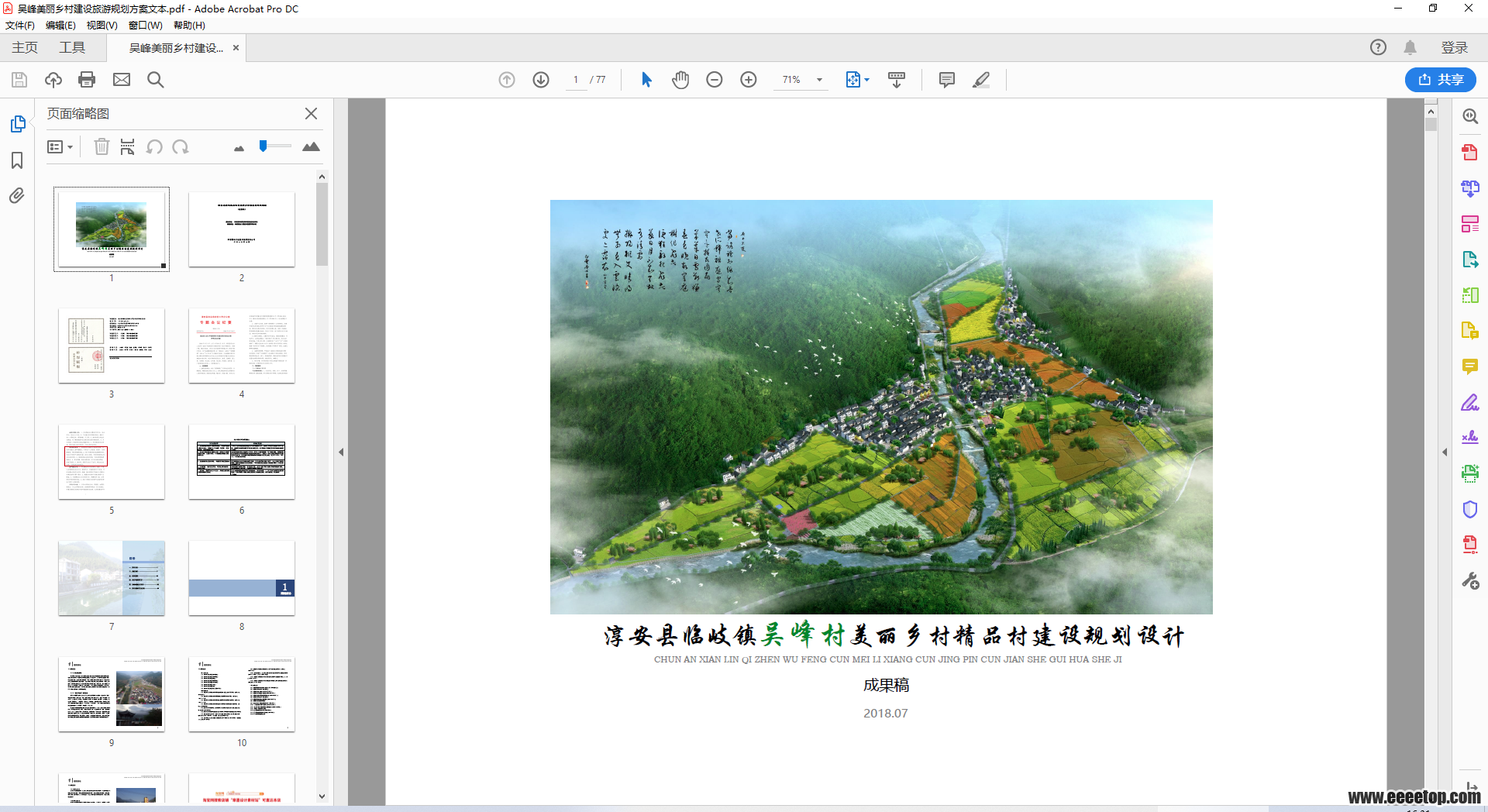Delete selected page with trash icon
This screenshot has width=1488, height=812.
click(x=102, y=146)
